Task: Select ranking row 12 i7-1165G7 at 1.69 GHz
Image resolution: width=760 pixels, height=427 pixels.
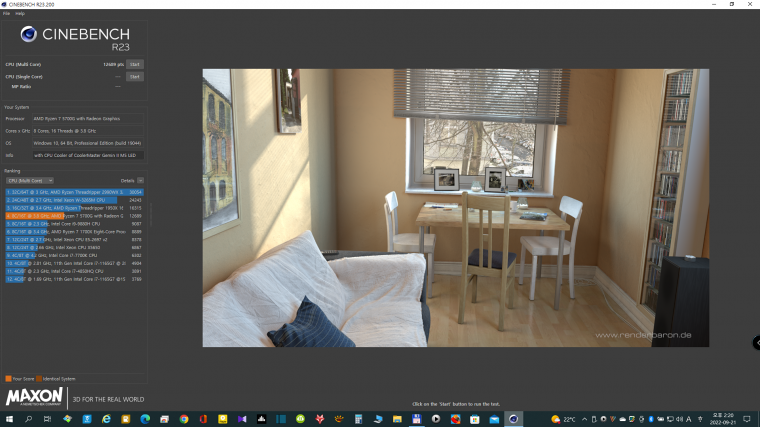Action: click(x=74, y=279)
